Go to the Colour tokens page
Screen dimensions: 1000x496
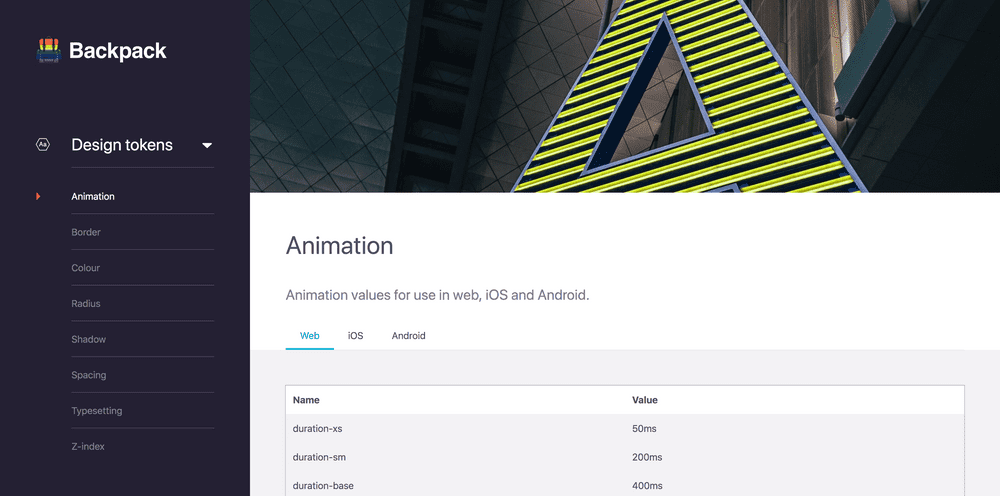point(86,268)
